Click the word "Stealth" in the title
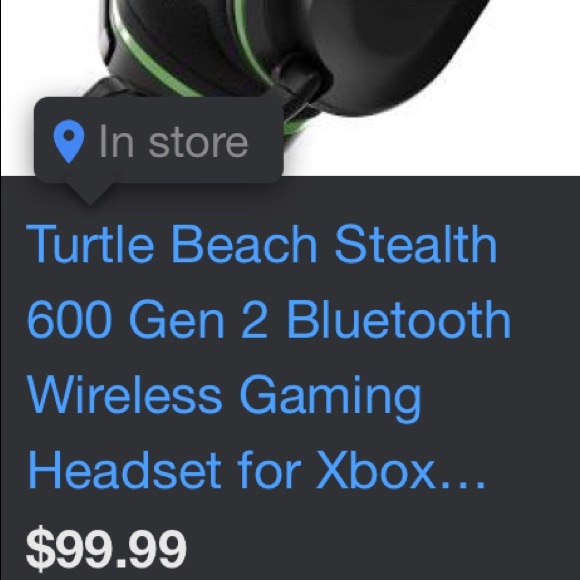 (x=416, y=244)
